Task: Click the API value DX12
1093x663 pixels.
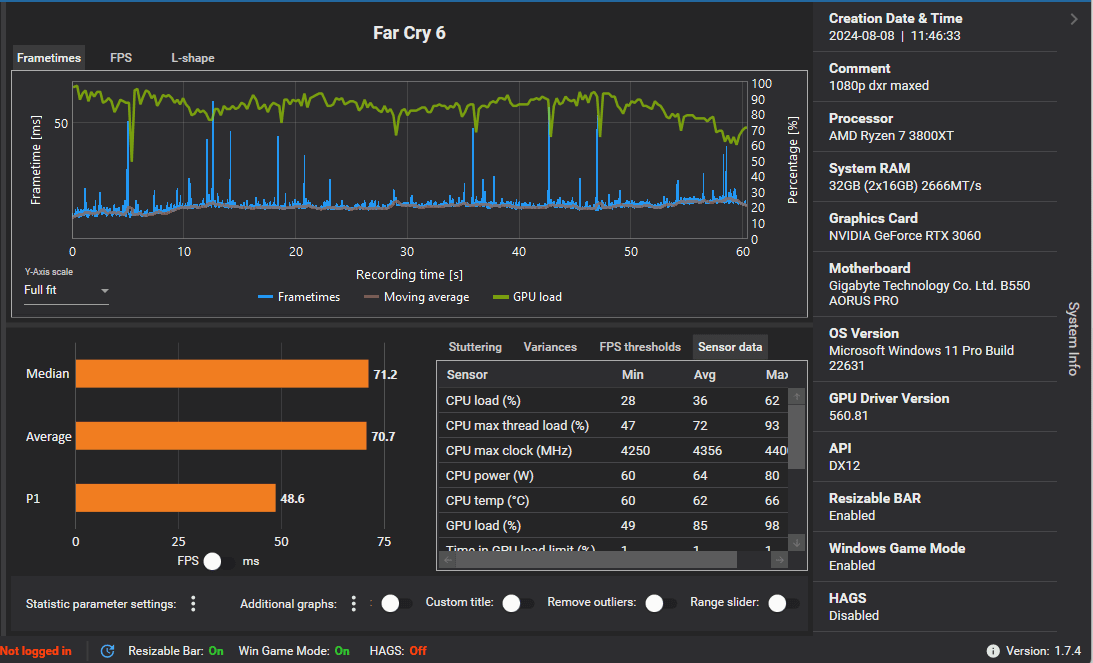Action: [x=843, y=466]
